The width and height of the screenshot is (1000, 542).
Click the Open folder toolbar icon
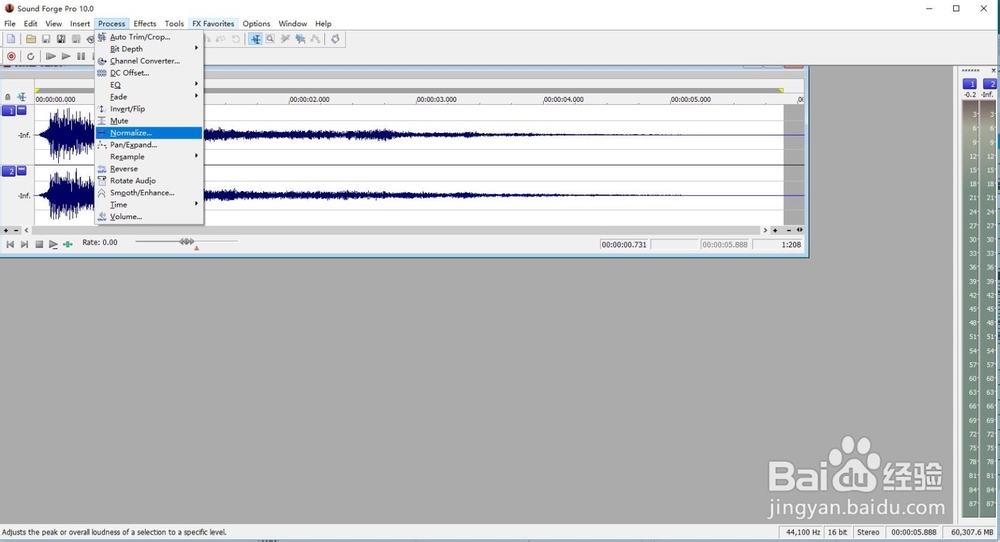[30, 40]
